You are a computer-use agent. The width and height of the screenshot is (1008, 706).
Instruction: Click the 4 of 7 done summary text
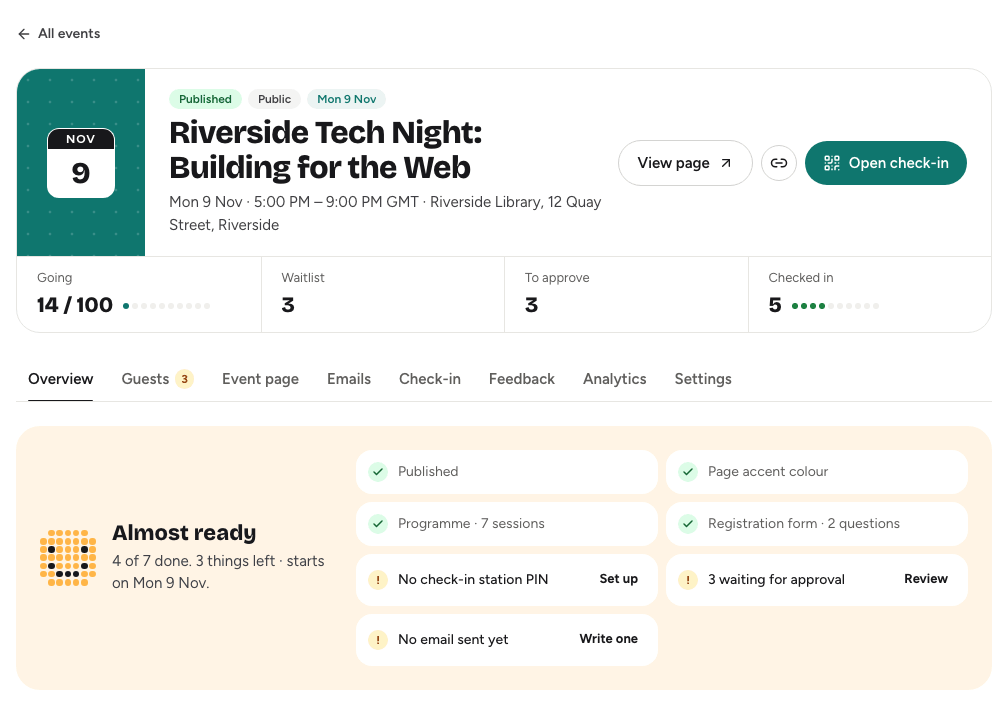coord(218,572)
